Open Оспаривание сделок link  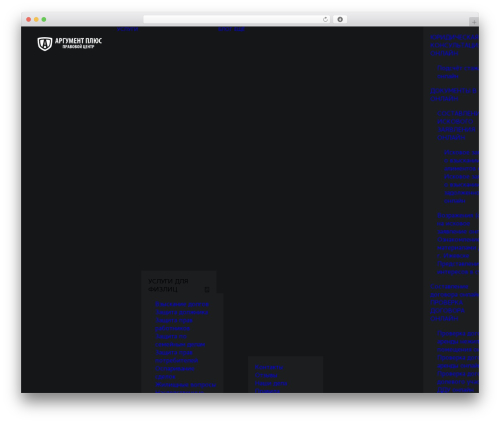175,372
